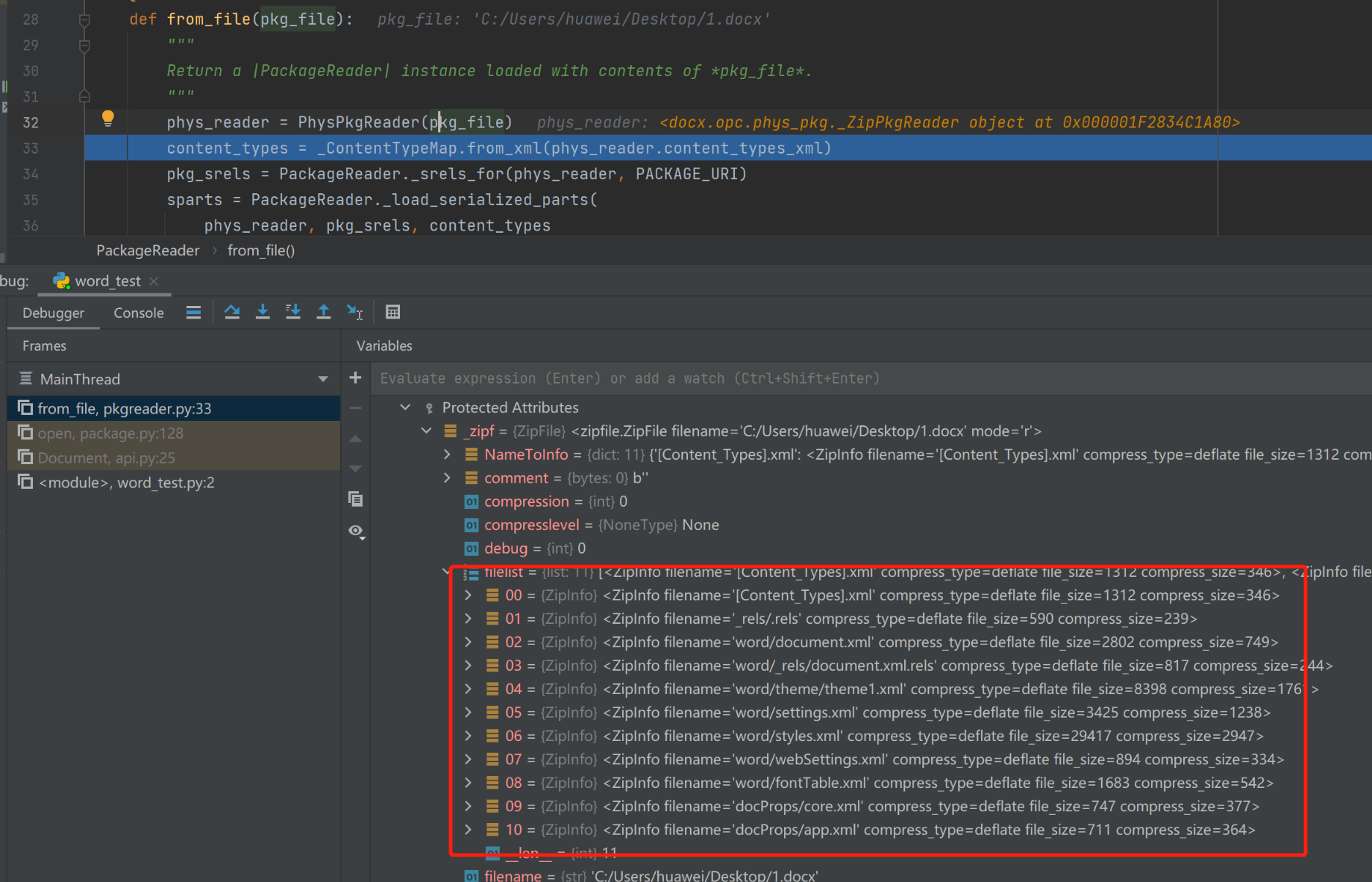This screenshot has height=882, width=1372.
Task: Open the Evaluate Expression calculator icon
Action: [x=393, y=312]
